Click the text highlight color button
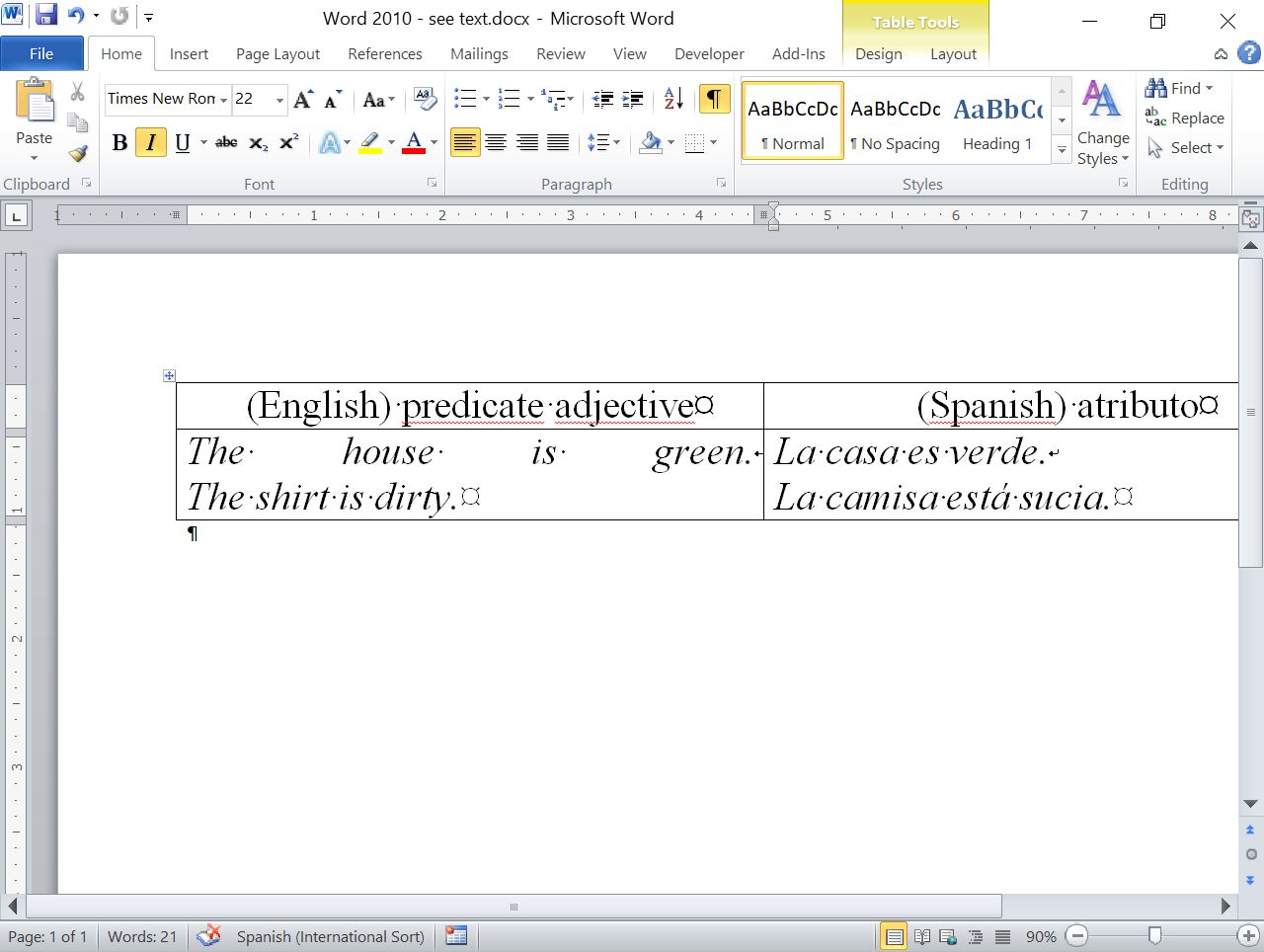1264x952 pixels. click(370, 143)
